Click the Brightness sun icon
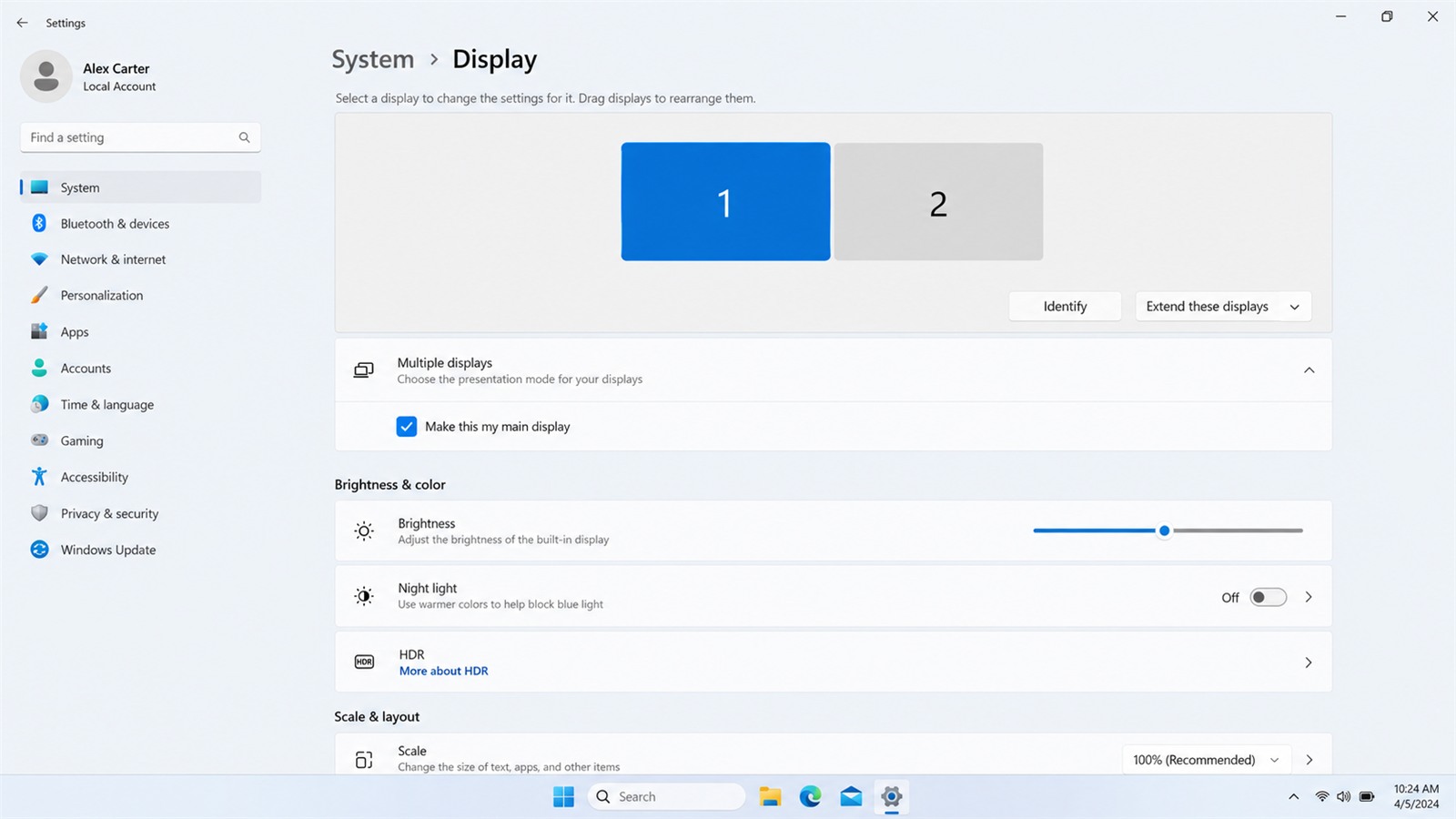This screenshot has width=1456, height=819. pyautogui.click(x=364, y=531)
